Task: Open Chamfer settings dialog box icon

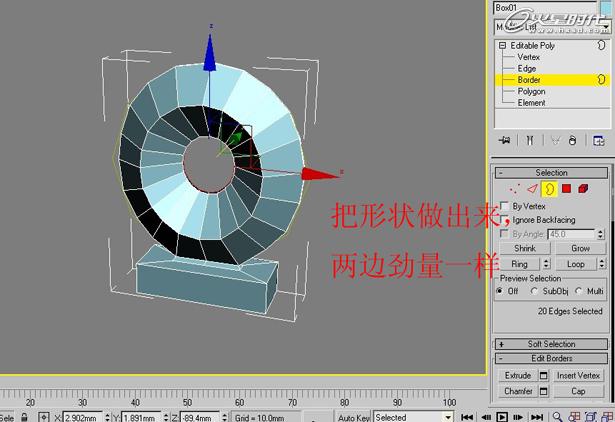Action: point(544,391)
